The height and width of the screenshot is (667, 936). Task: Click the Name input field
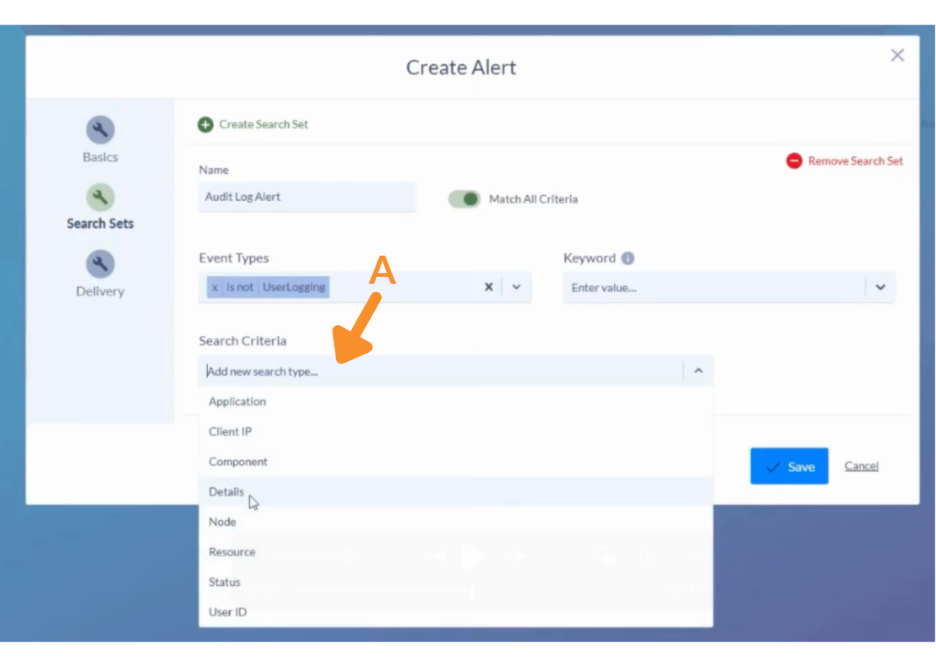click(307, 197)
